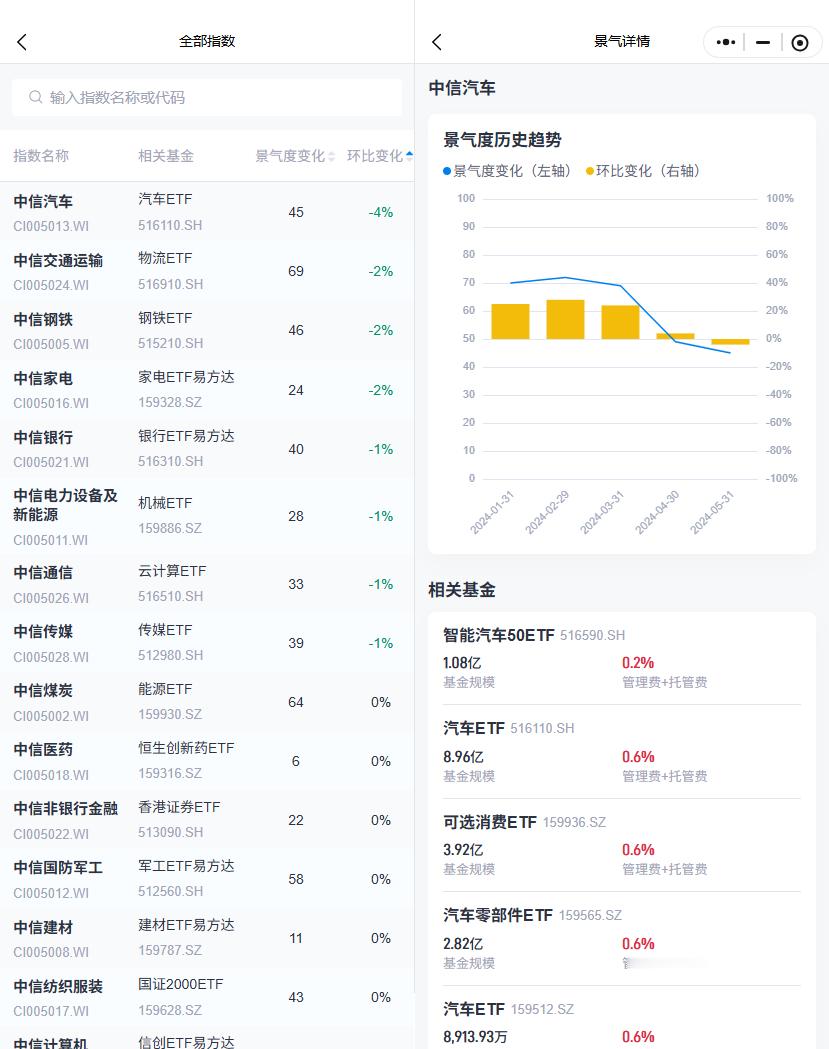Open the mini-program more options (···) menu
Viewport: 829px width, 1049px height.
(x=724, y=42)
